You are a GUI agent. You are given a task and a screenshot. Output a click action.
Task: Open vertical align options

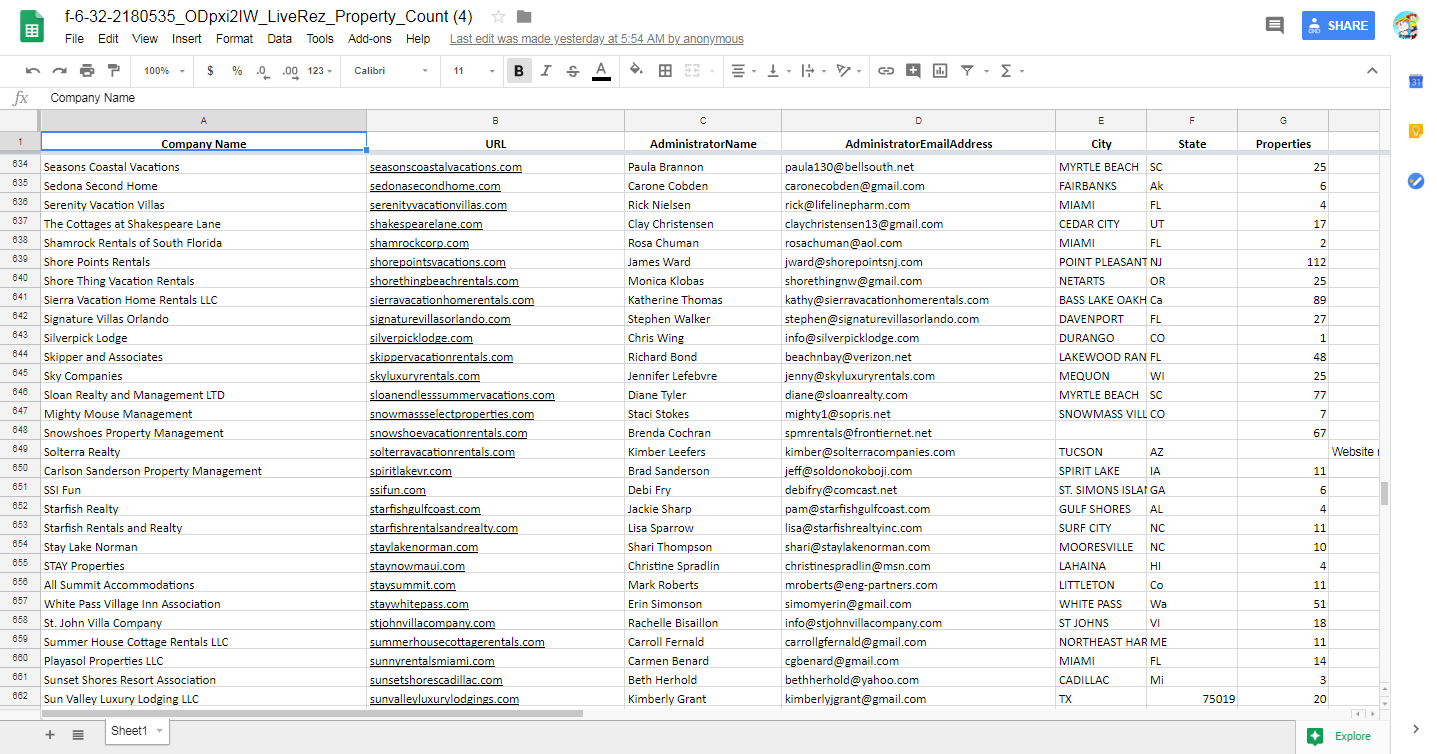[x=777, y=71]
